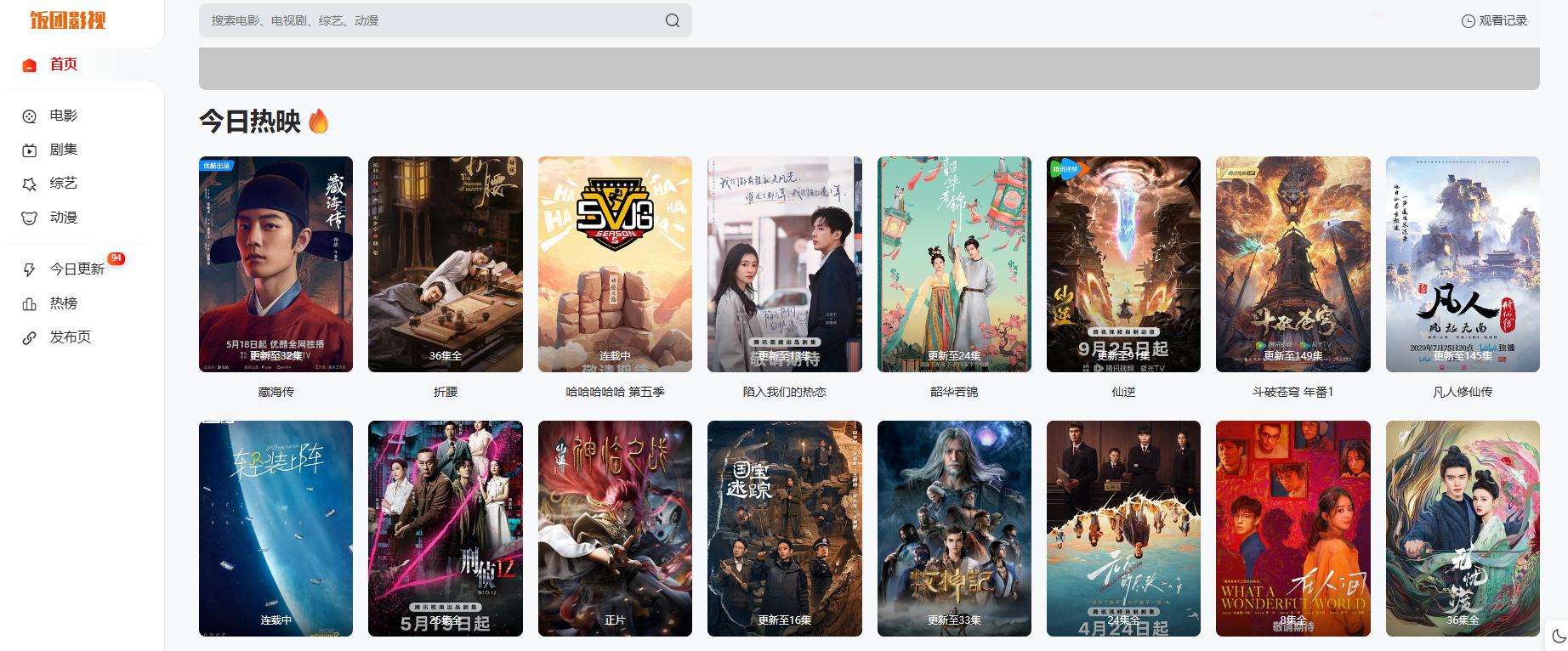This screenshot has width=1568, height=651.
Task: Open the 折腰 poster
Action: click(446, 264)
